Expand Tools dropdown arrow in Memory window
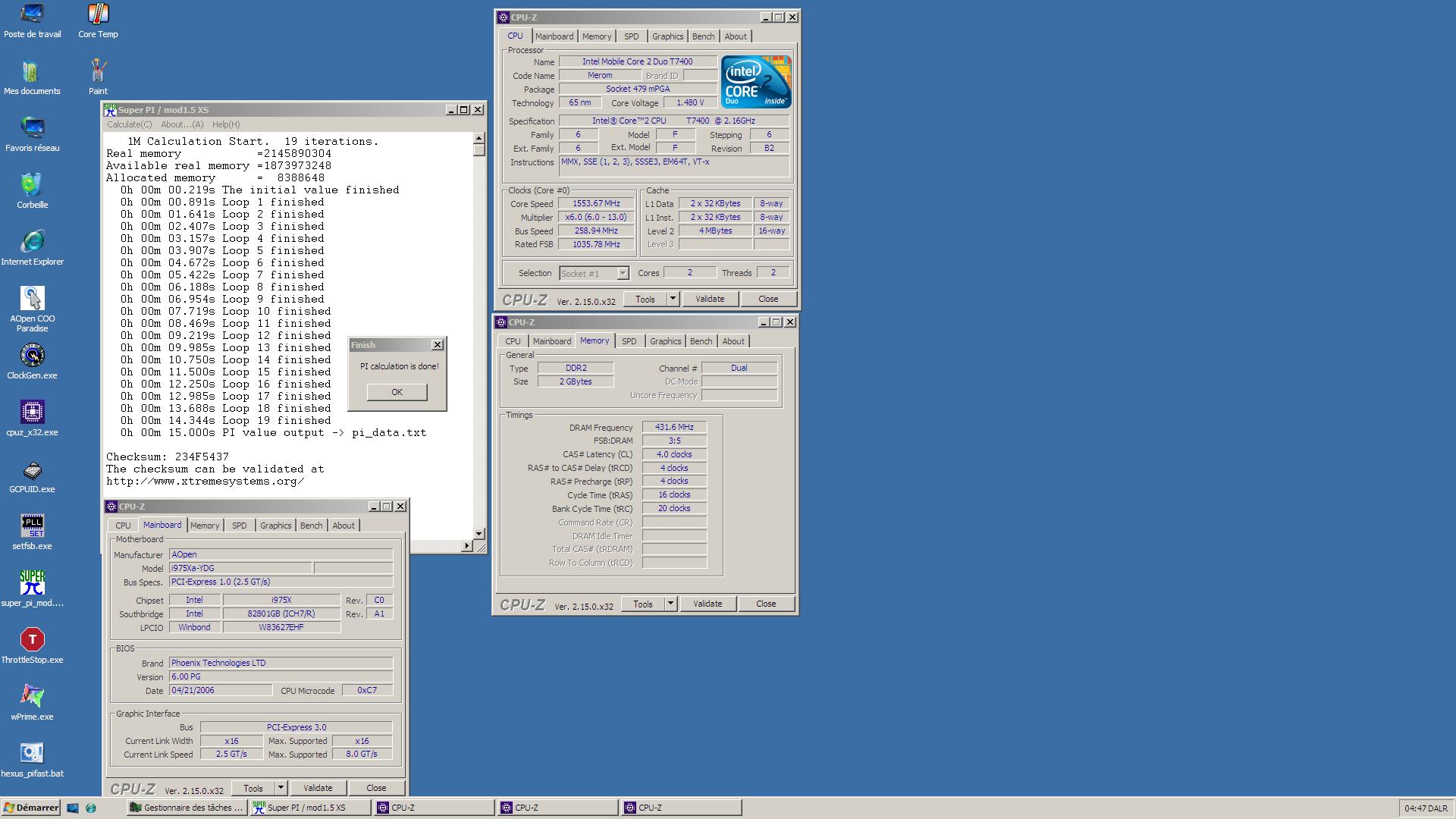The width and height of the screenshot is (1456, 819). click(x=670, y=604)
